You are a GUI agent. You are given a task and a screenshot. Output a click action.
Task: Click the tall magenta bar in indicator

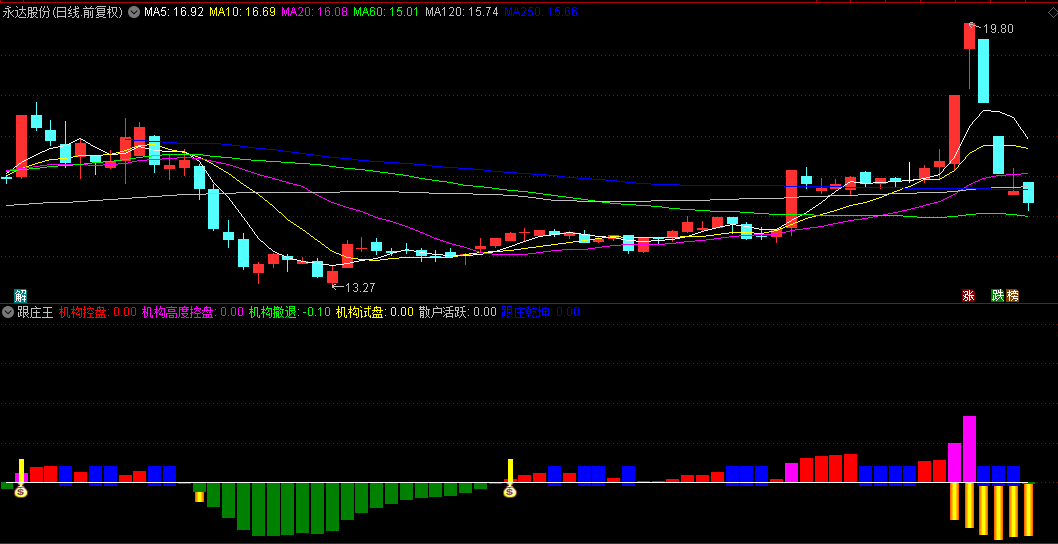[970, 449]
